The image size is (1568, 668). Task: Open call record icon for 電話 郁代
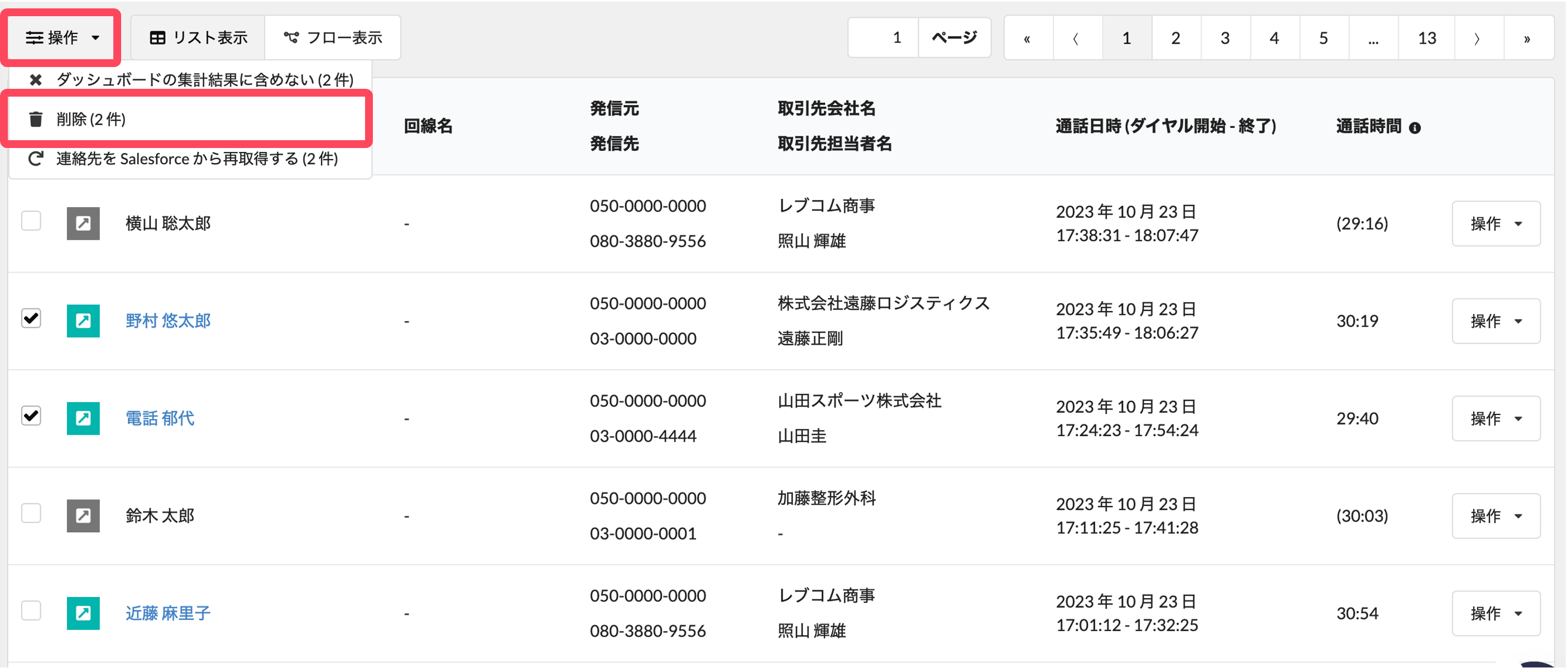point(83,418)
